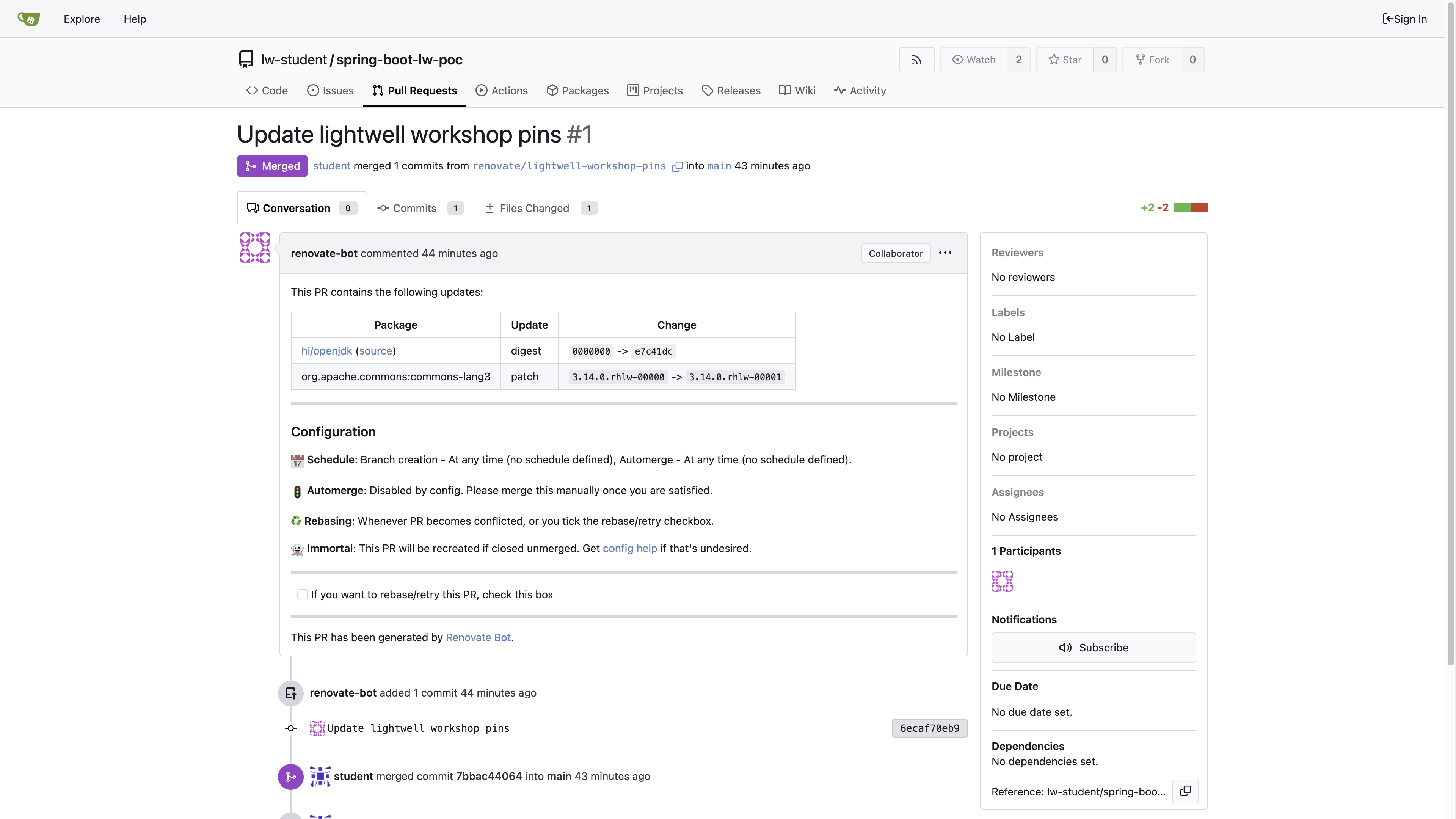Open renovate-bot commenter name link
Viewport: 1456px width, 819px height.
click(x=324, y=253)
